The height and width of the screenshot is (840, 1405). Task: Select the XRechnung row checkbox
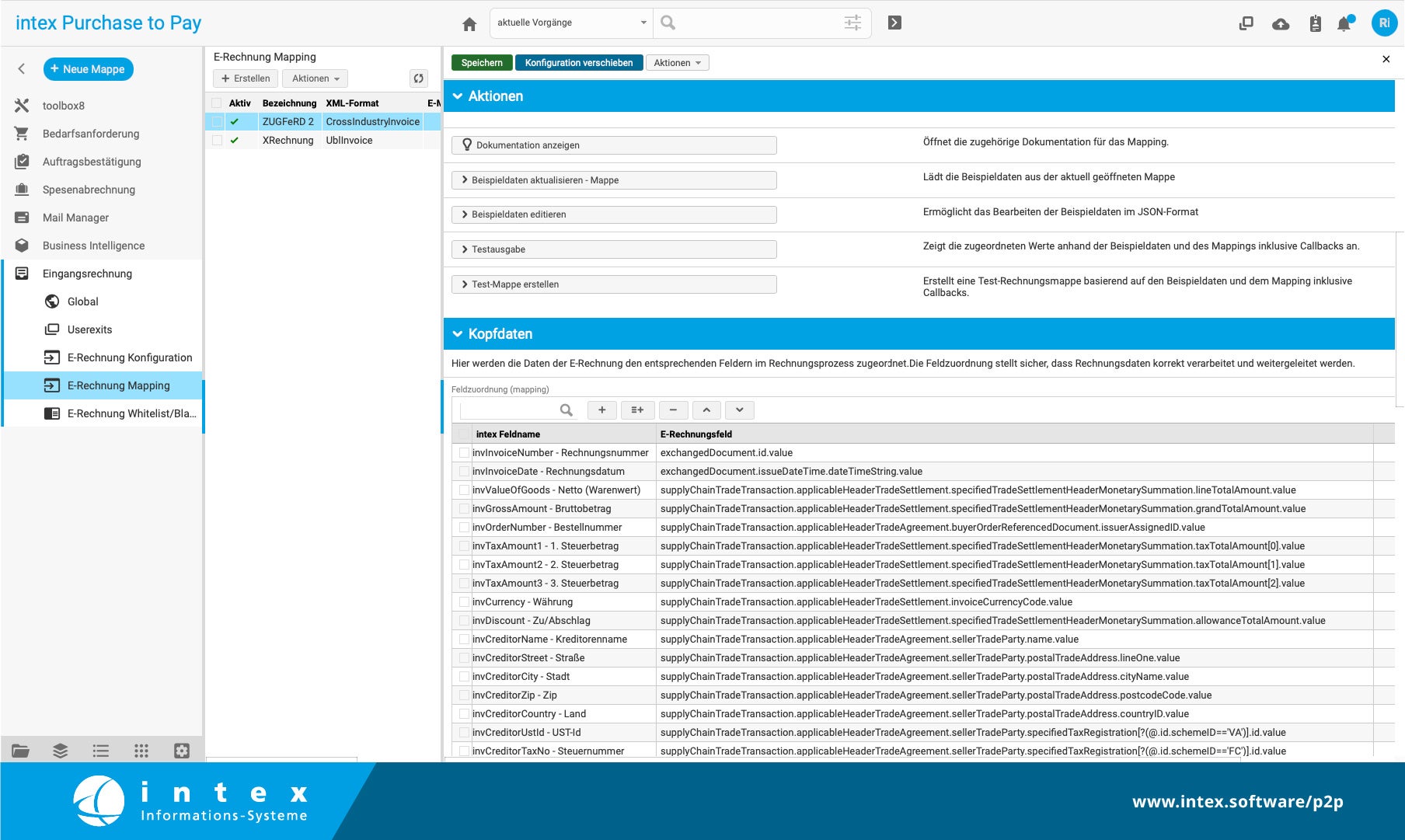(x=217, y=141)
